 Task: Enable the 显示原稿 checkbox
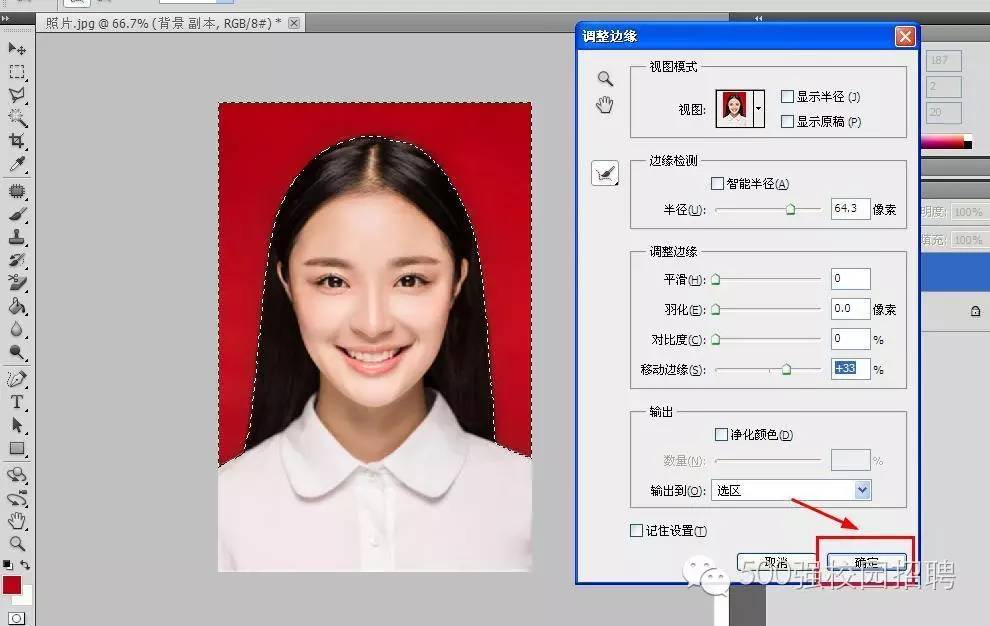click(x=788, y=121)
